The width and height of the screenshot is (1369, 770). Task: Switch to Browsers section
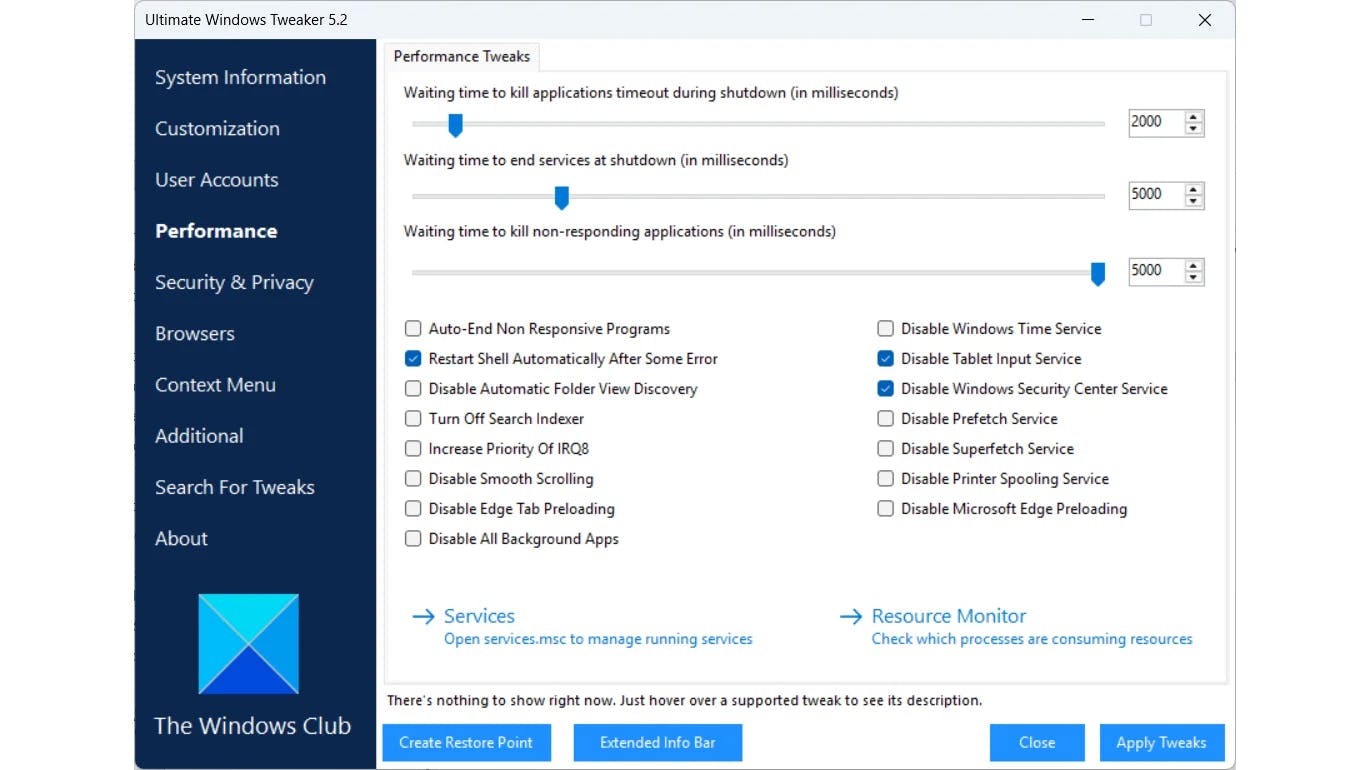pos(195,334)
